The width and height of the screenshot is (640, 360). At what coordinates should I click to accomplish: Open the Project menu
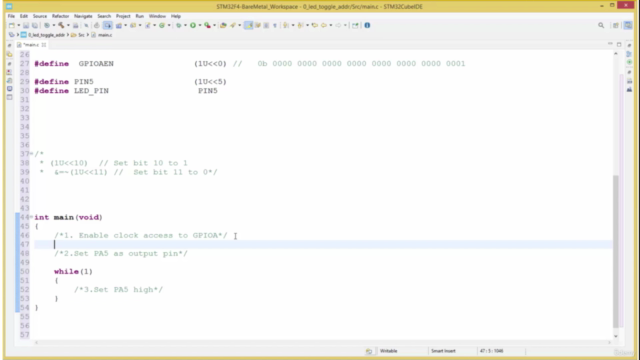point(123,16)
